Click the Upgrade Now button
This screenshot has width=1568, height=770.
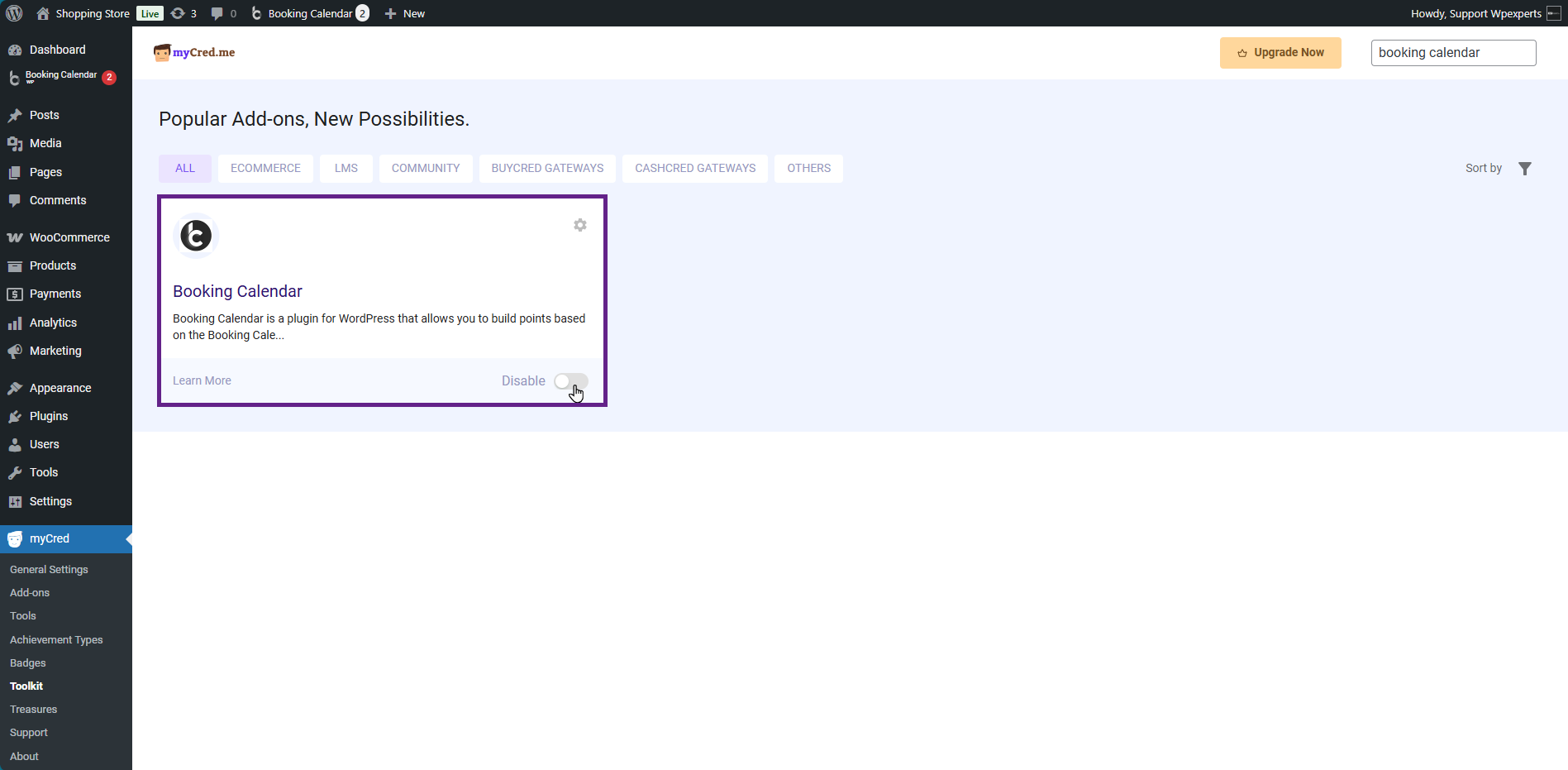click(x=1280, y=53)
